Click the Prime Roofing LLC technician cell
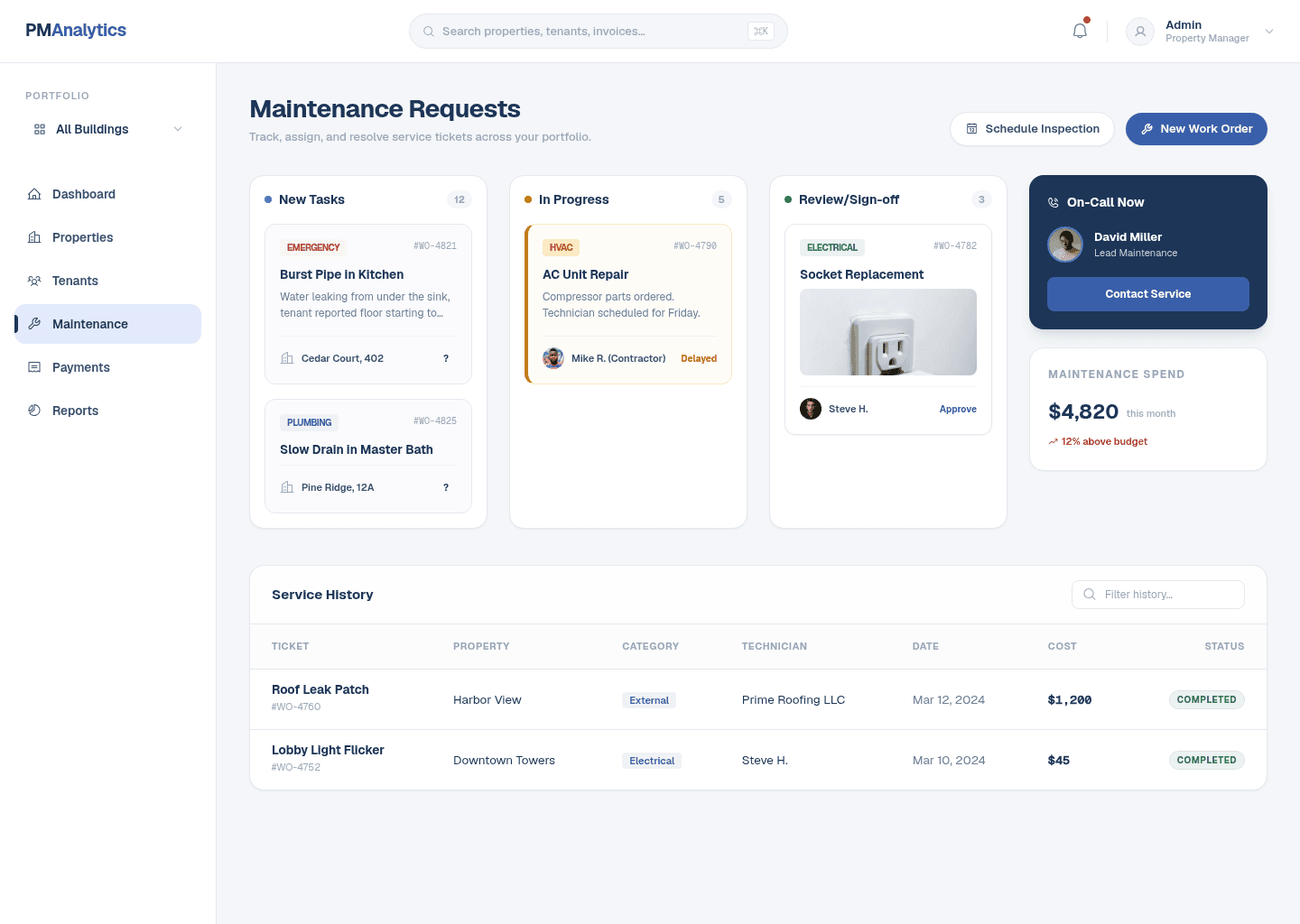Screen dimensions: 1300x924 pyautogui.click(x=794, y=699)
